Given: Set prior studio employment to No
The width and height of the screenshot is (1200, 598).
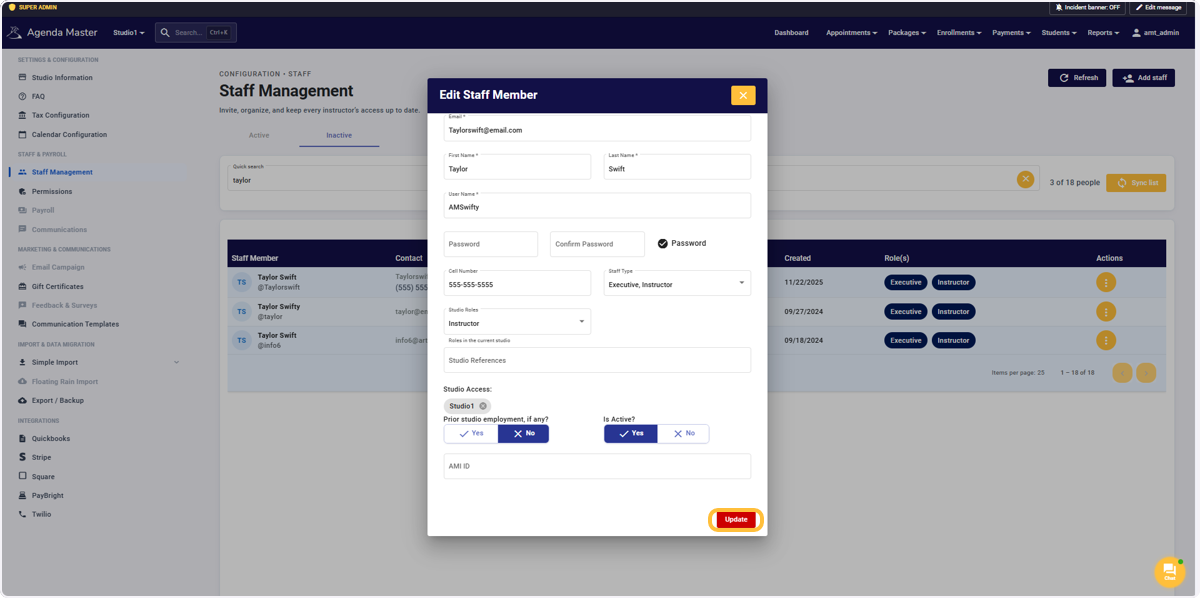Looking at the screenshot, I should pyautogui.click(x=524, y=434).
